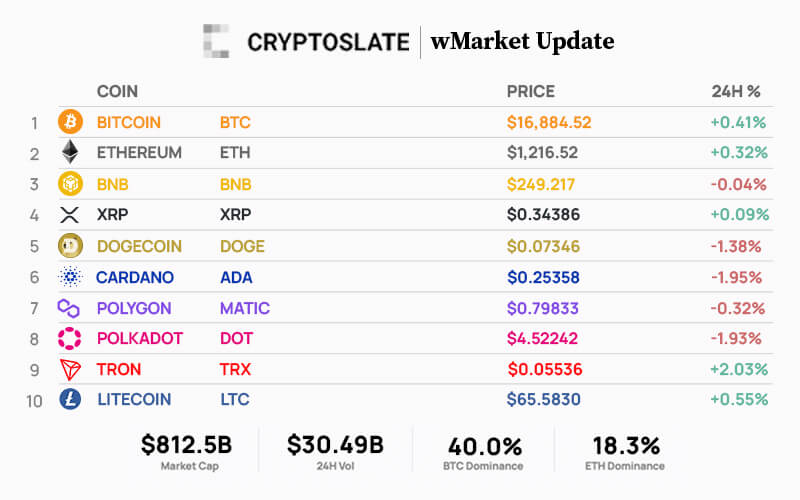Click Tron's +2.03% change value
The image size is (800, 500).
[x=739, y=369]
